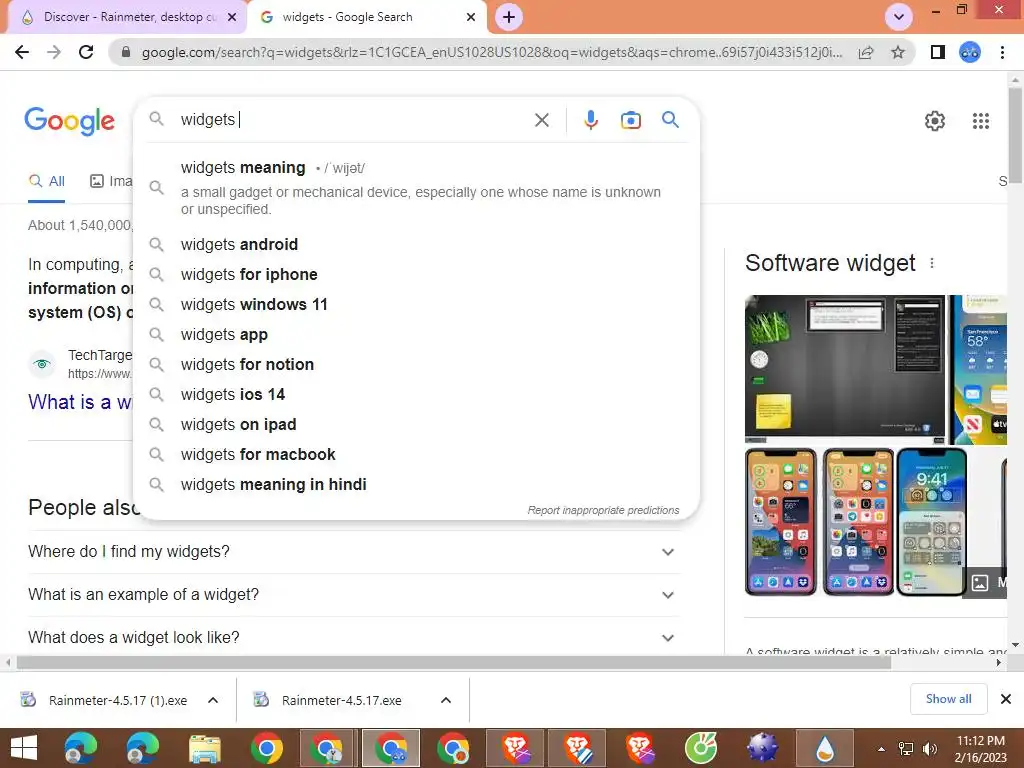
Task: Close the downloads bar
Action: click(1006, 699)
